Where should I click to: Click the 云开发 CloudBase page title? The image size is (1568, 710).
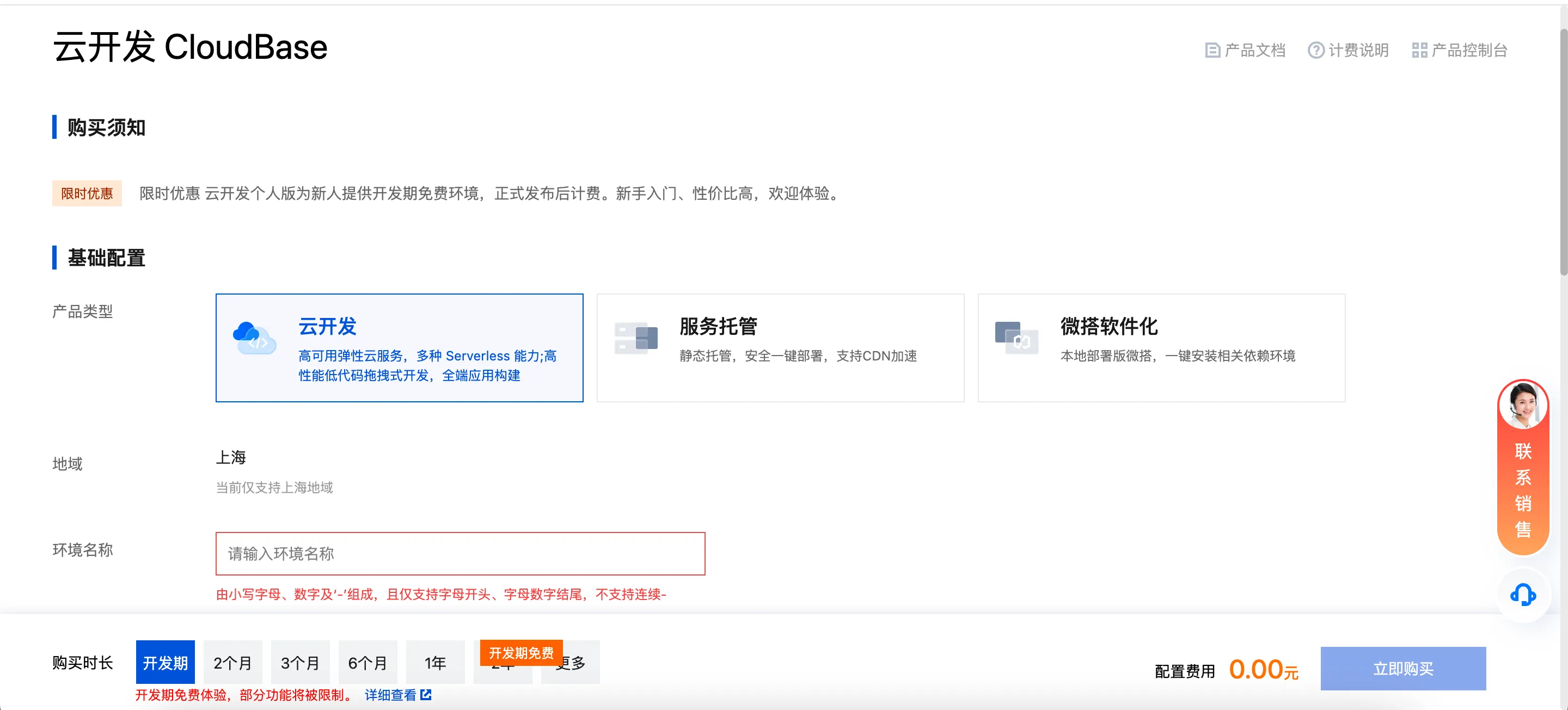(x=190, y=47)
